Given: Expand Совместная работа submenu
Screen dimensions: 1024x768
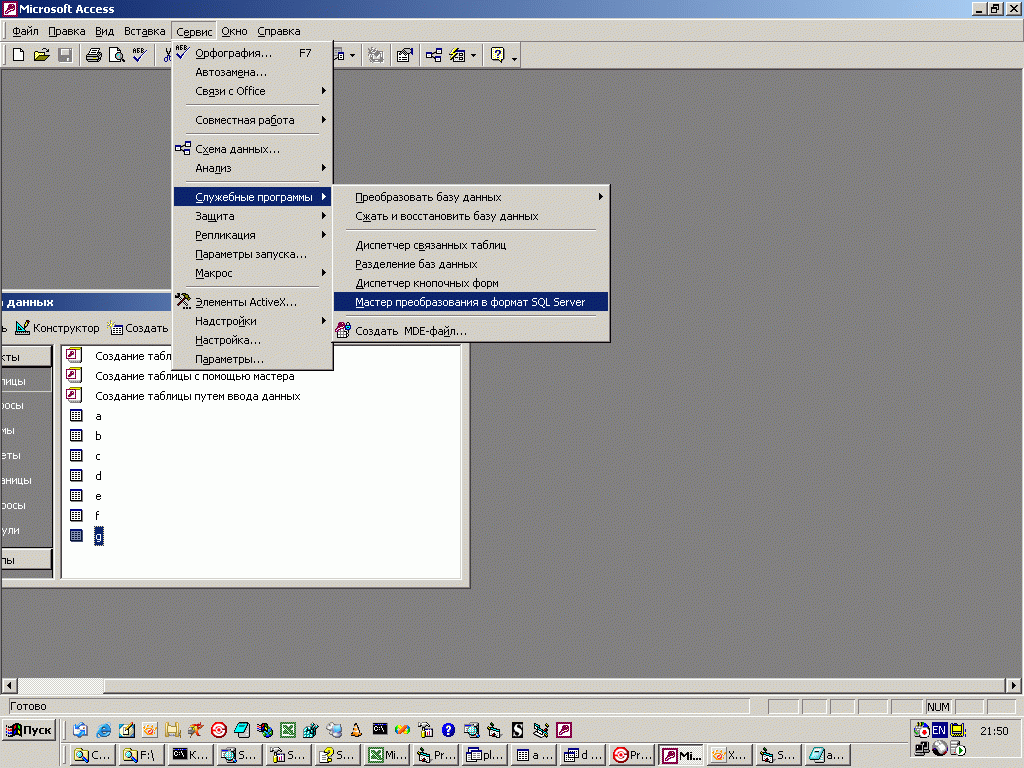Looking at the screenshot, I should [253, 120].
